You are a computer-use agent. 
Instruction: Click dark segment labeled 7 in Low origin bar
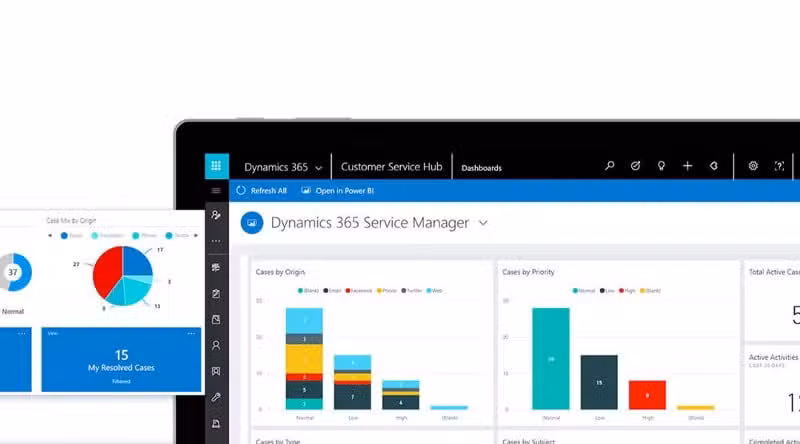[353, 397]
